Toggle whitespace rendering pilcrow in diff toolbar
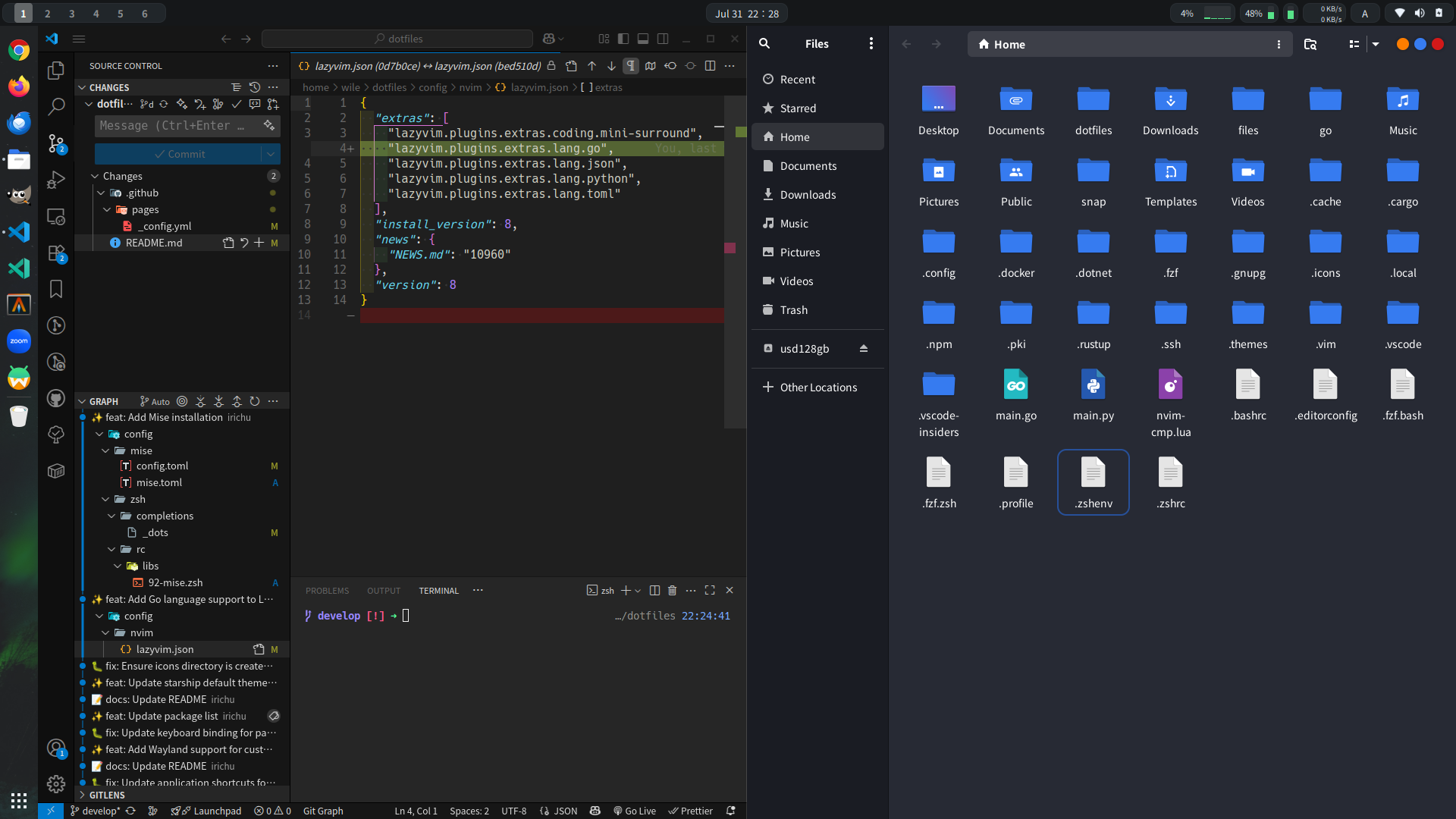 tap(631, 66)
